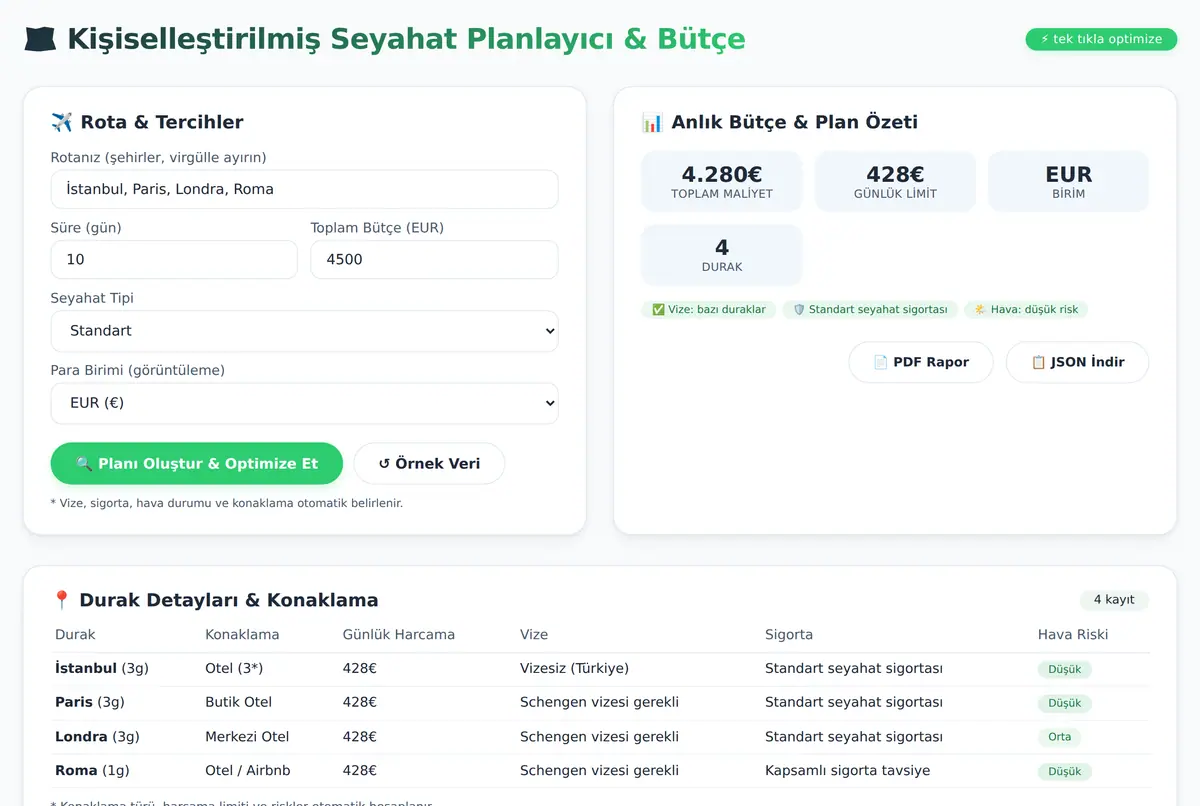Click the Vize: bazı duraklar chip
1200x806 pixels.
click(x=708, y=310)
